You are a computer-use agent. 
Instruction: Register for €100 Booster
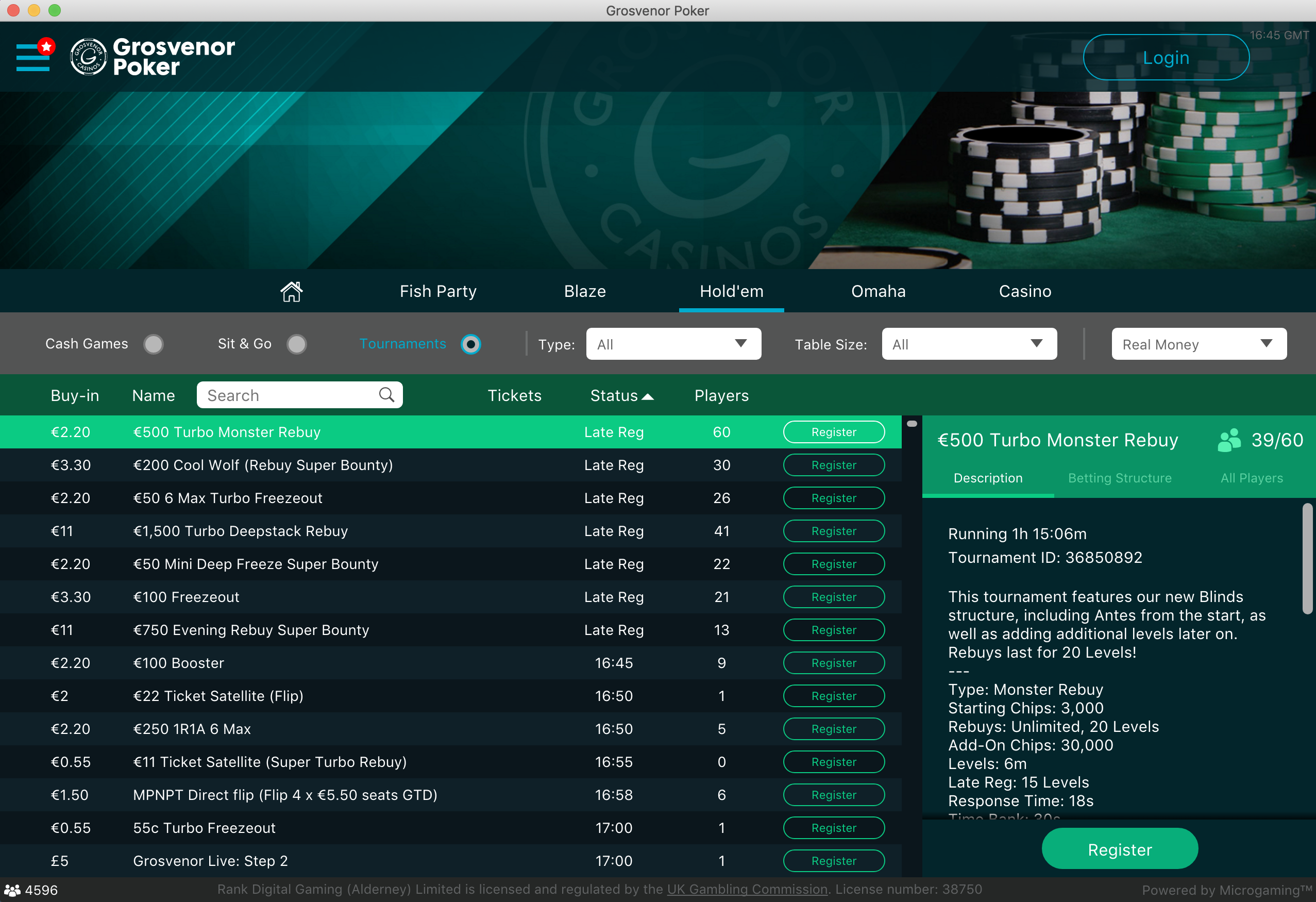click(834, 663)
